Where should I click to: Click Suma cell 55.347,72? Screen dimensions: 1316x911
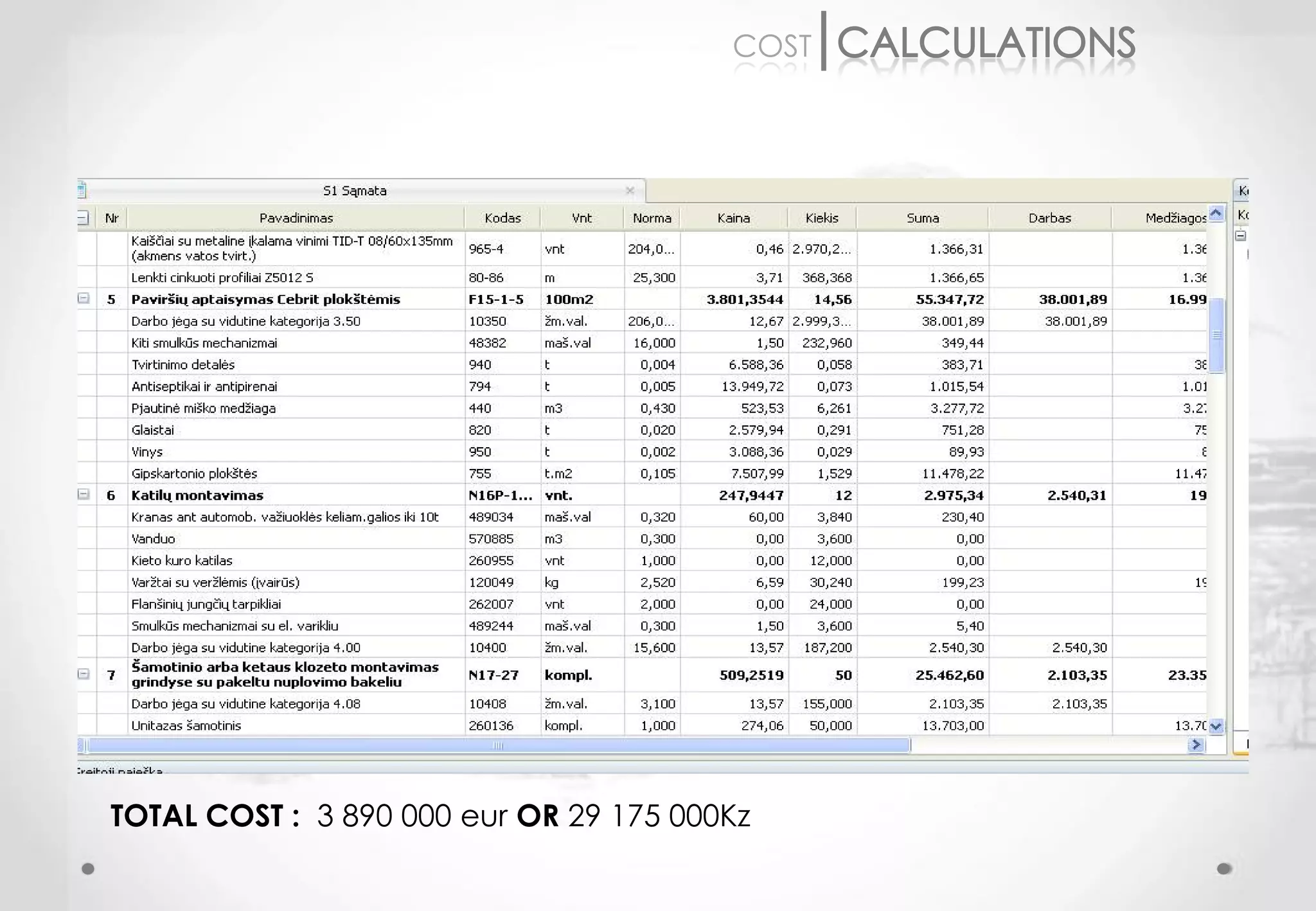[x=923, y=299]
